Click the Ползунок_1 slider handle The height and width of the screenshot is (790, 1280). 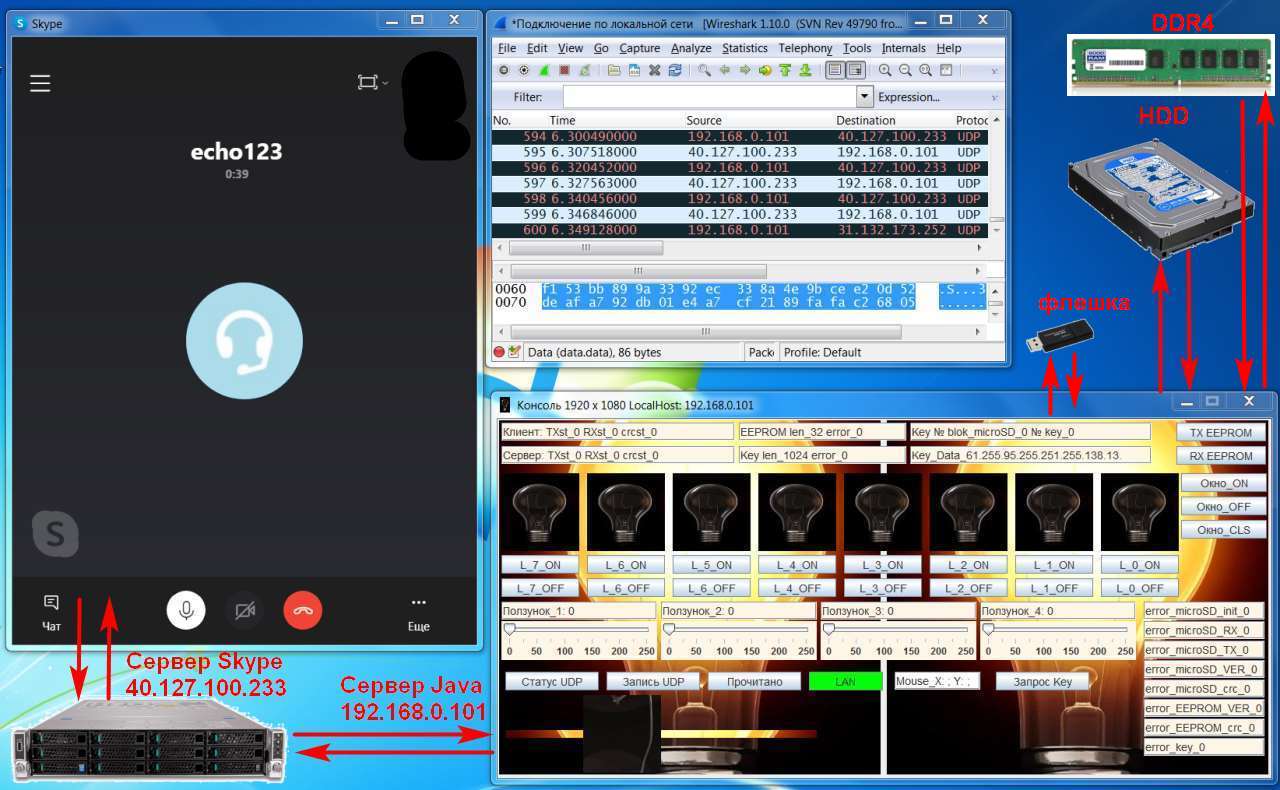coord(509,629)
